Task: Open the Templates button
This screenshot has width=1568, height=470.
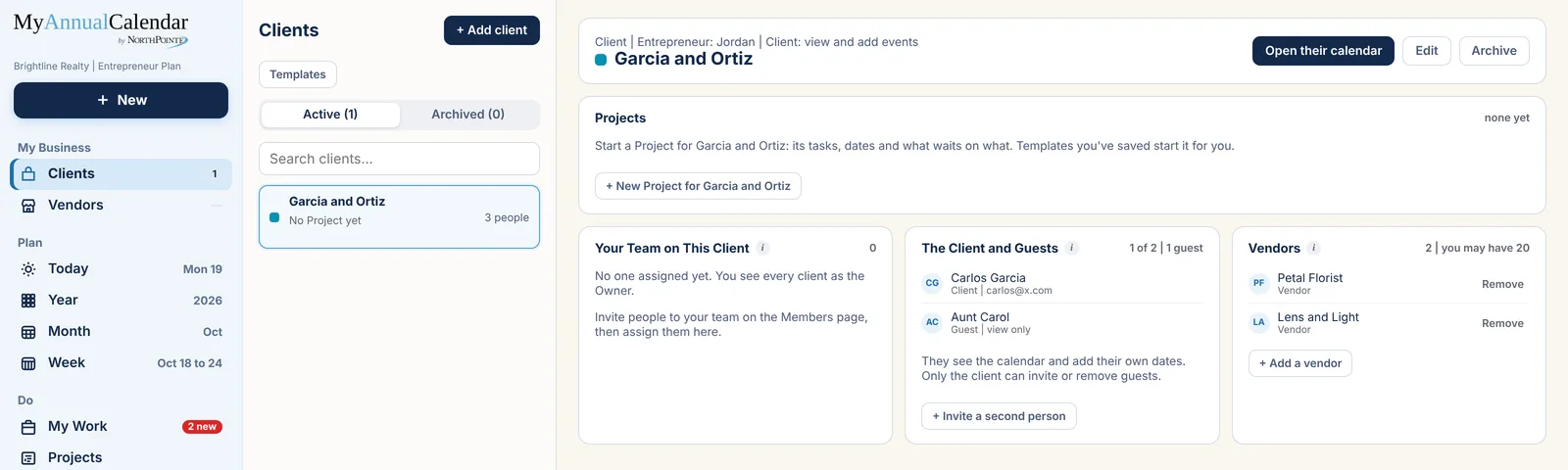Action: point(298,74)
